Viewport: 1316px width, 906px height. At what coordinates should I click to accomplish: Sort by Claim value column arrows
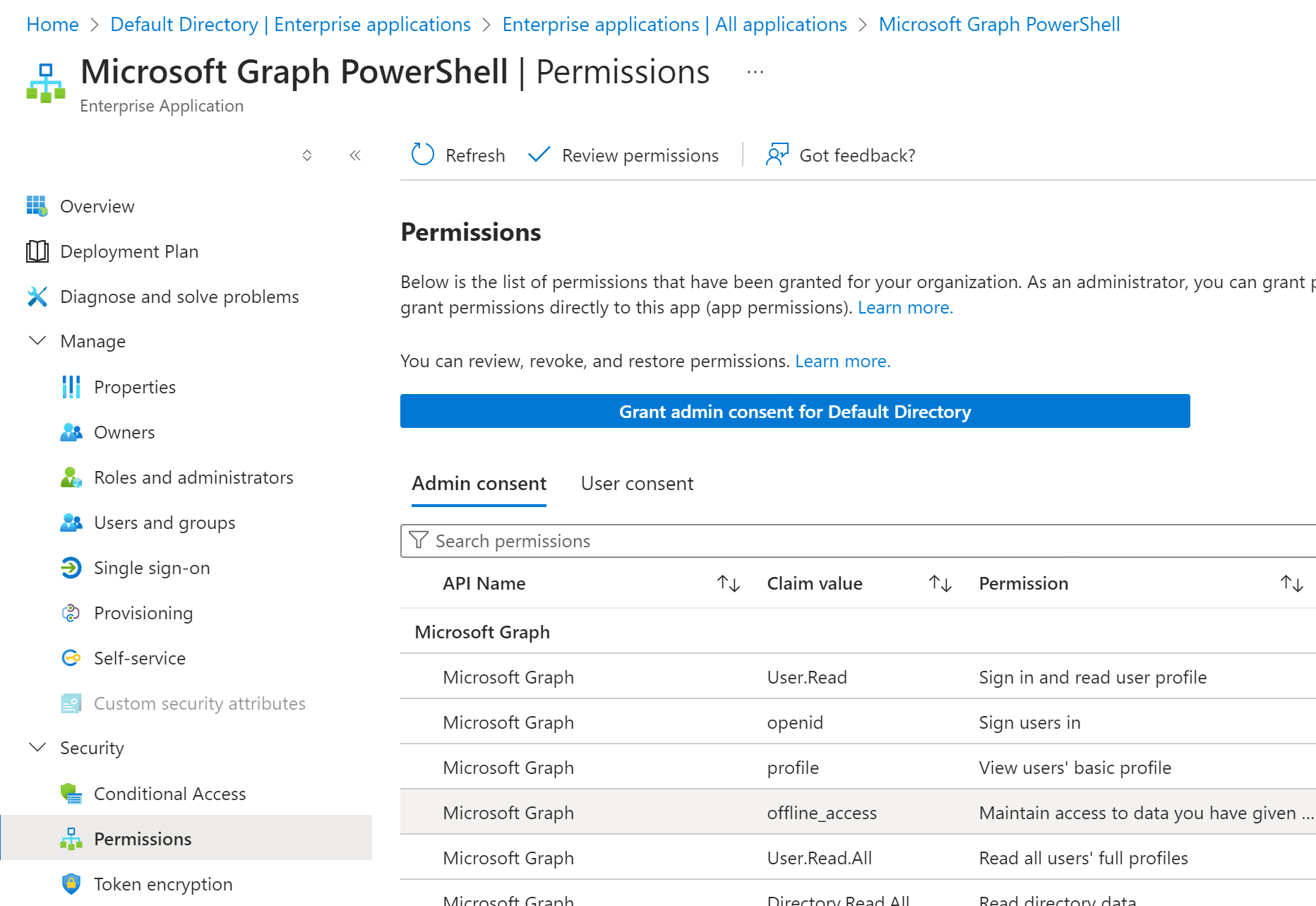(x=940, y=583)
